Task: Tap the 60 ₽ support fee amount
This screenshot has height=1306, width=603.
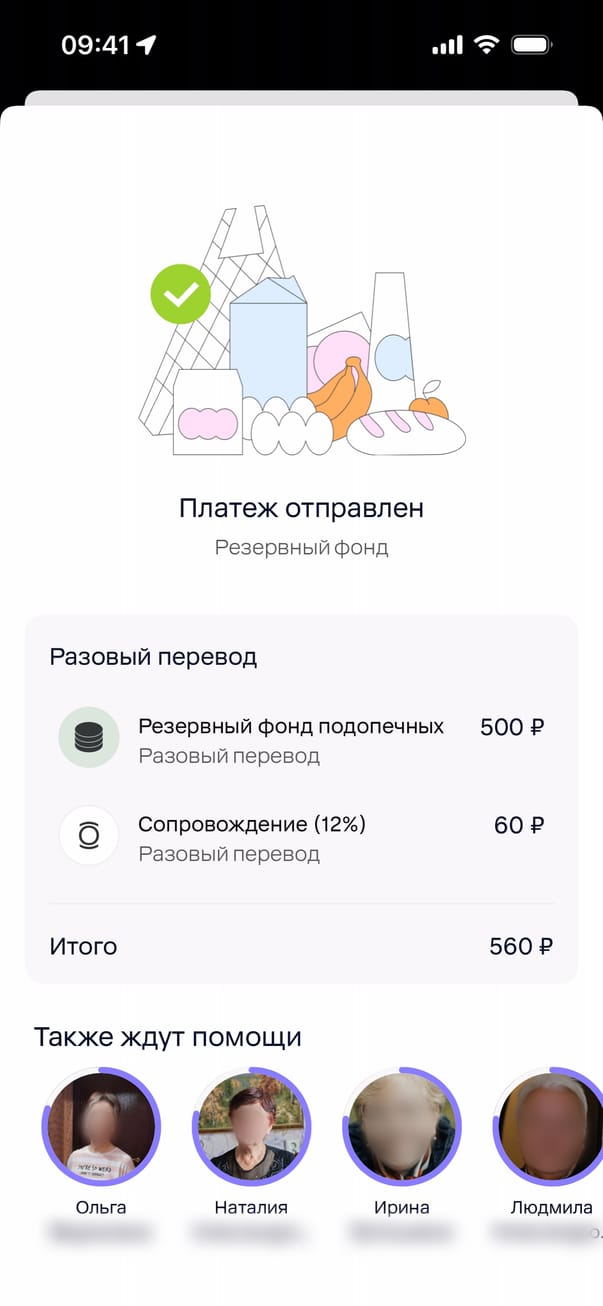Action: point(519,826)
